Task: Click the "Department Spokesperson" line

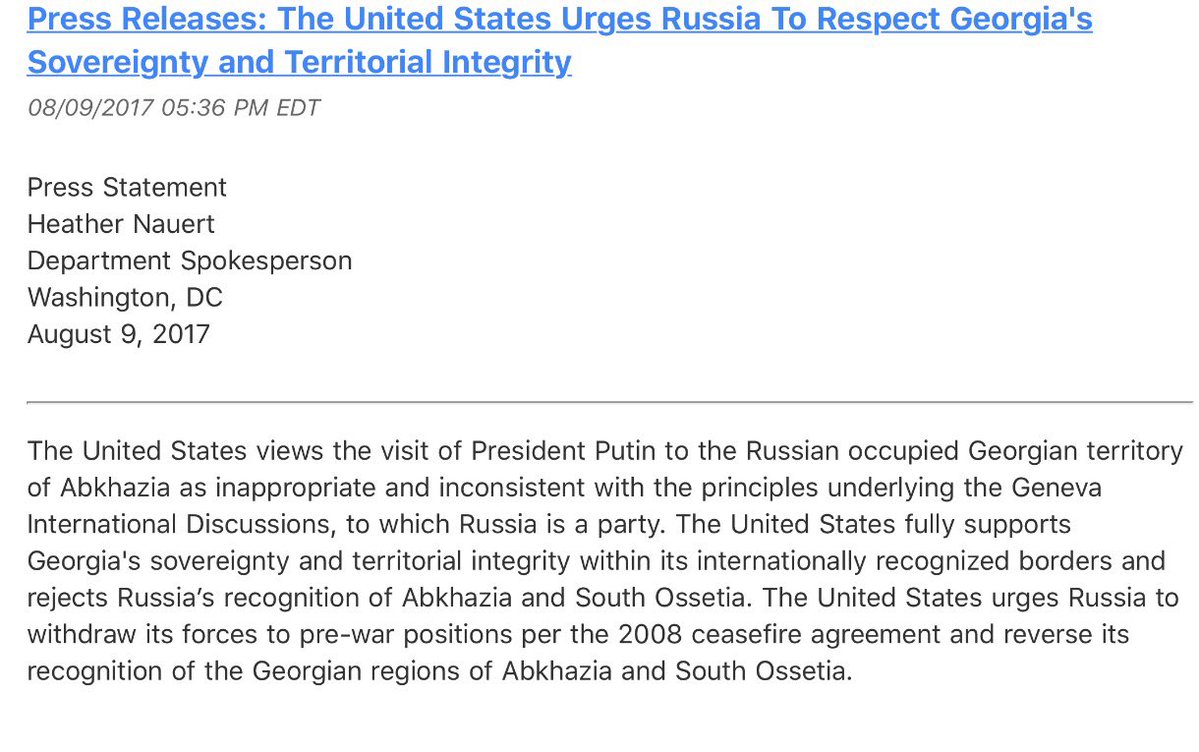Action: click(x=189, y=261)
